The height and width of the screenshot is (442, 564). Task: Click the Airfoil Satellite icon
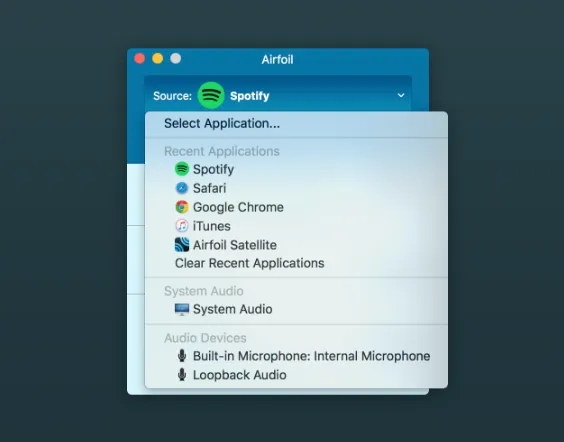coord(182,245)
